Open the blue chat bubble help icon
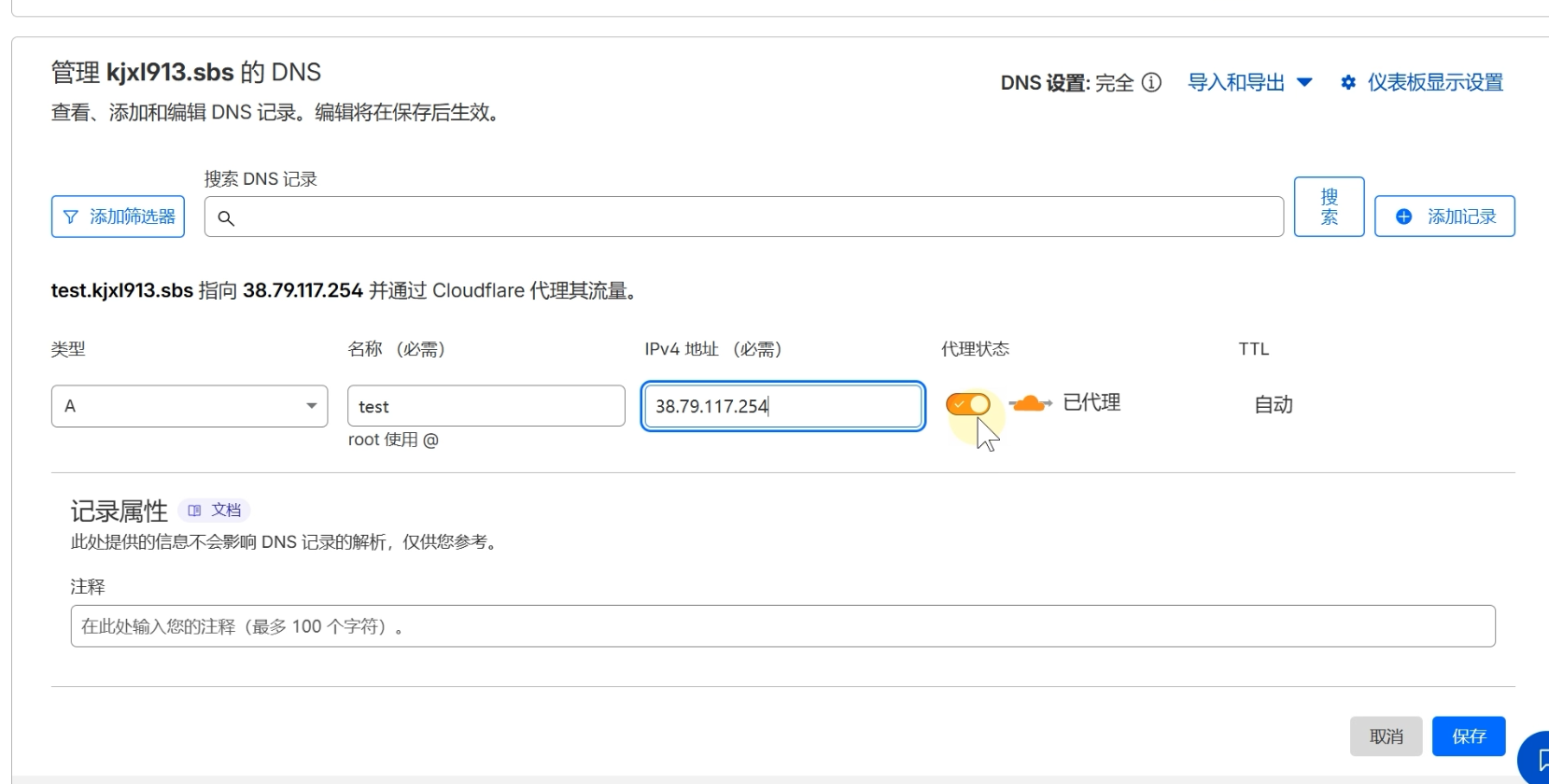 [1537, 760]
